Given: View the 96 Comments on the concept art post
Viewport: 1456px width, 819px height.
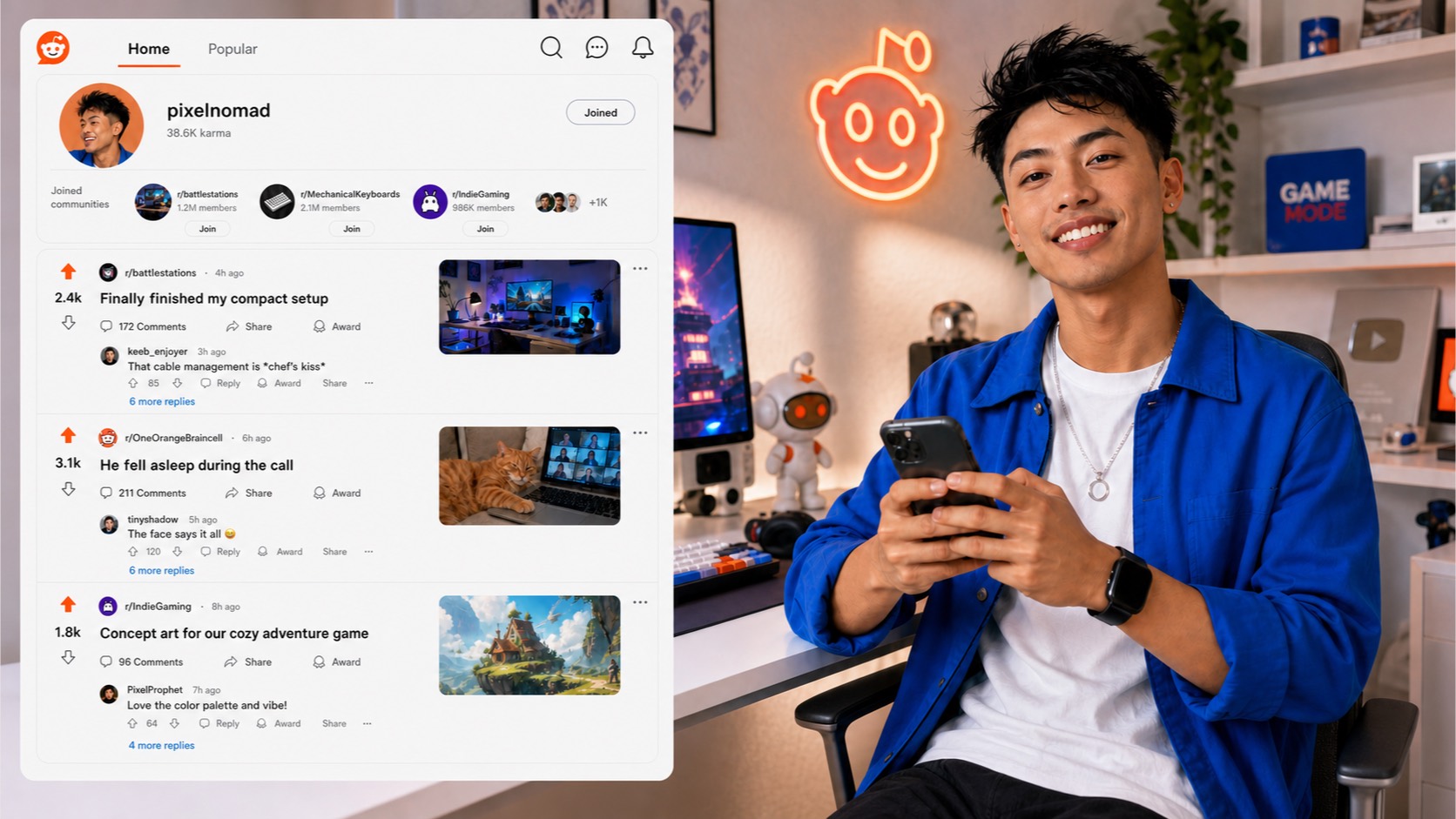Looking at the screenshot, I should (141, 661).
